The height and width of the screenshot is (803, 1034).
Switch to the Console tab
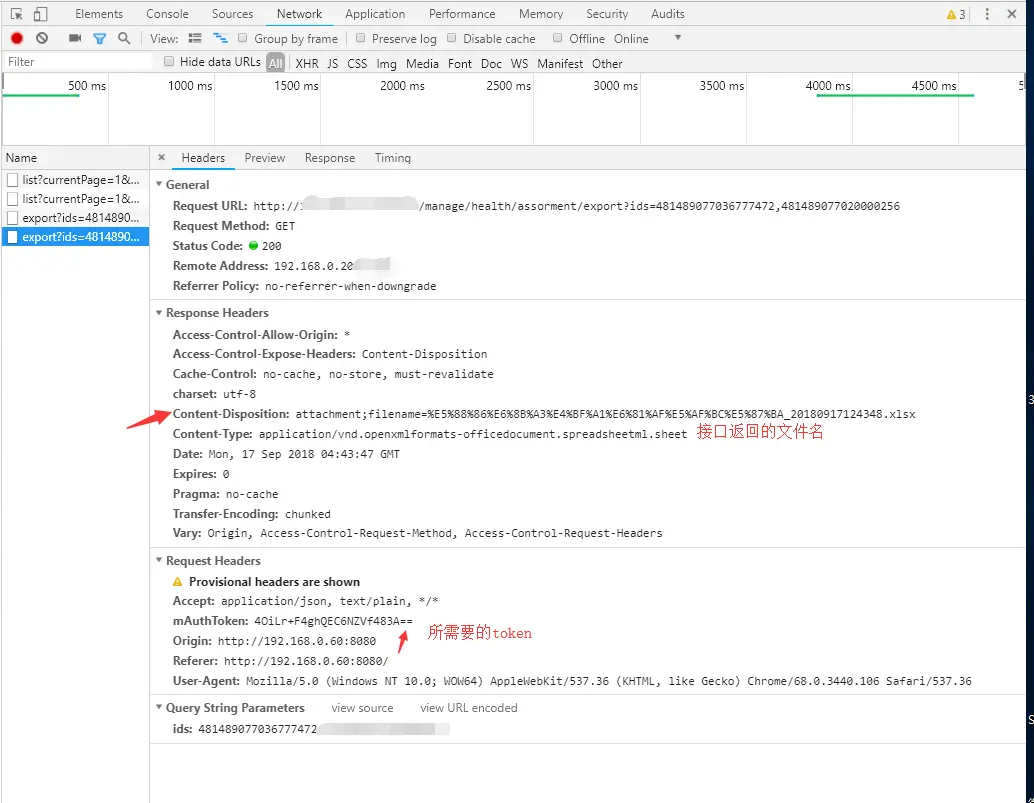coord(166,13)
